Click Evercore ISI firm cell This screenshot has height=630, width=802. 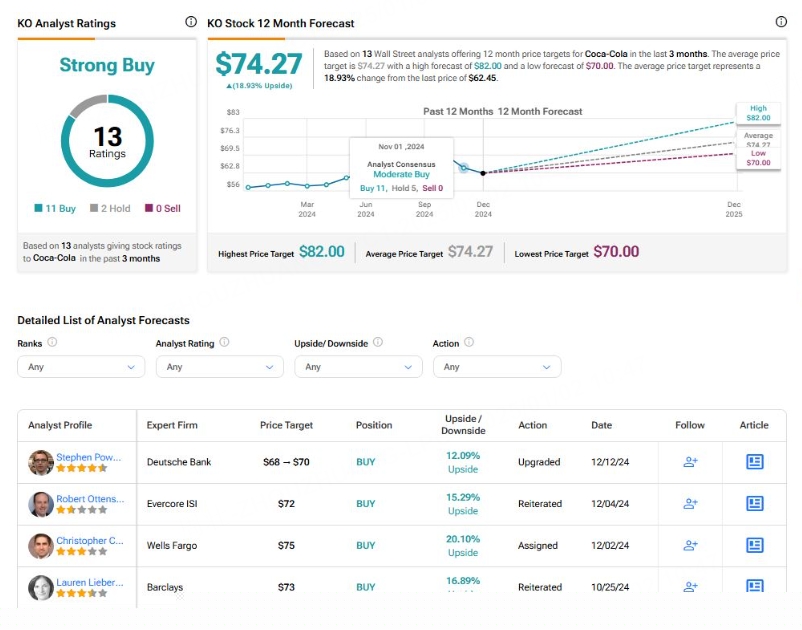(172, 504)
